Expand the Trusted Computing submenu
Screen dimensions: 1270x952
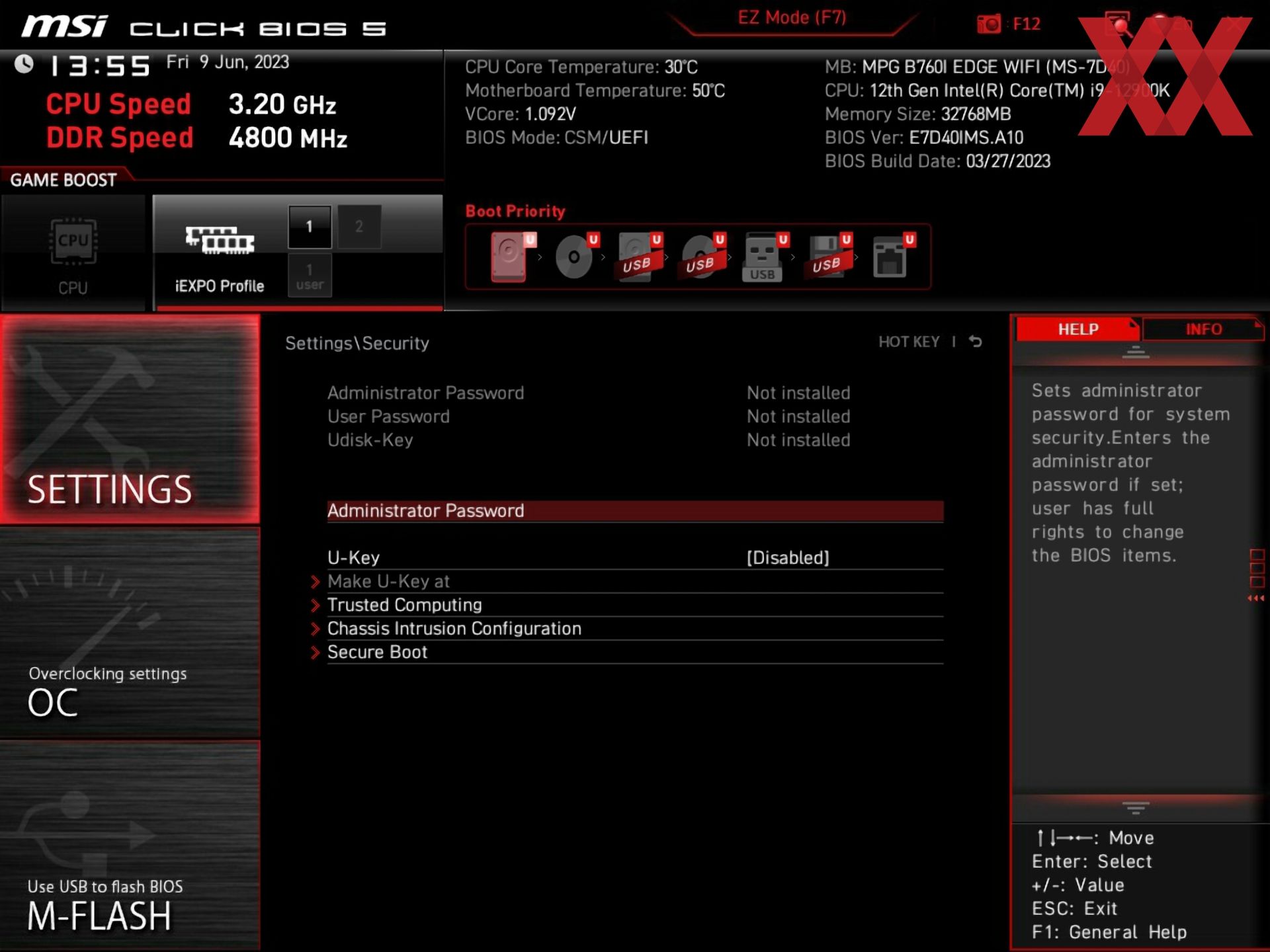click(404, 605)
